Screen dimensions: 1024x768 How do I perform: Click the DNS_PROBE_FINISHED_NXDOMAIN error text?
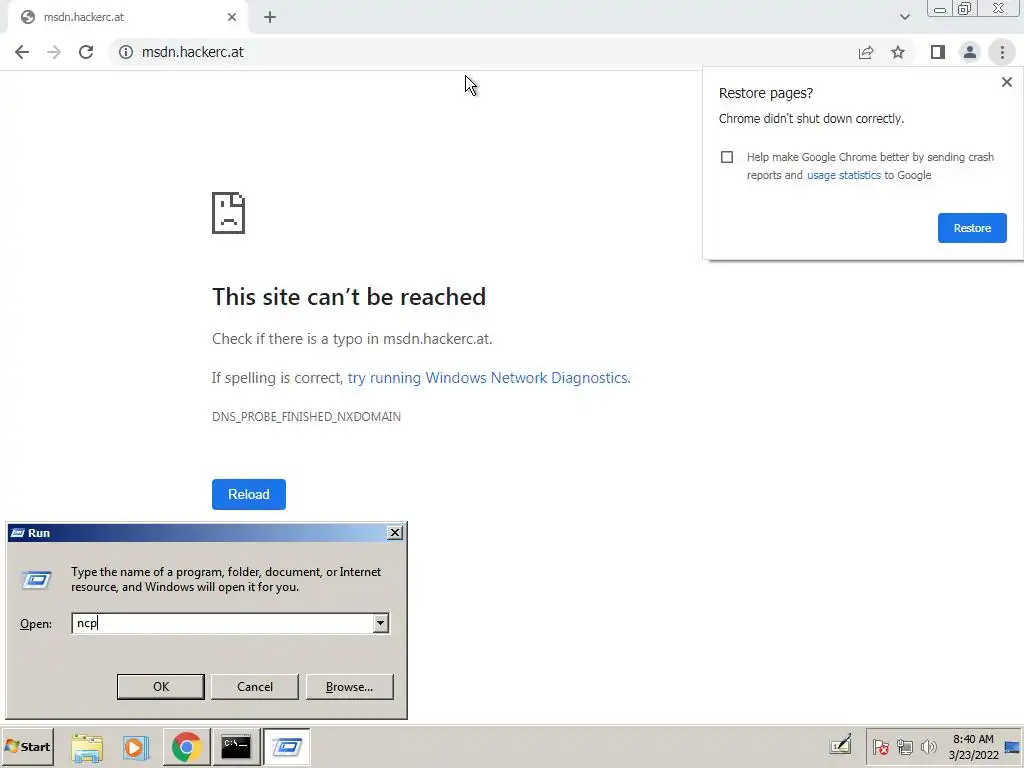tap(306, 417)
